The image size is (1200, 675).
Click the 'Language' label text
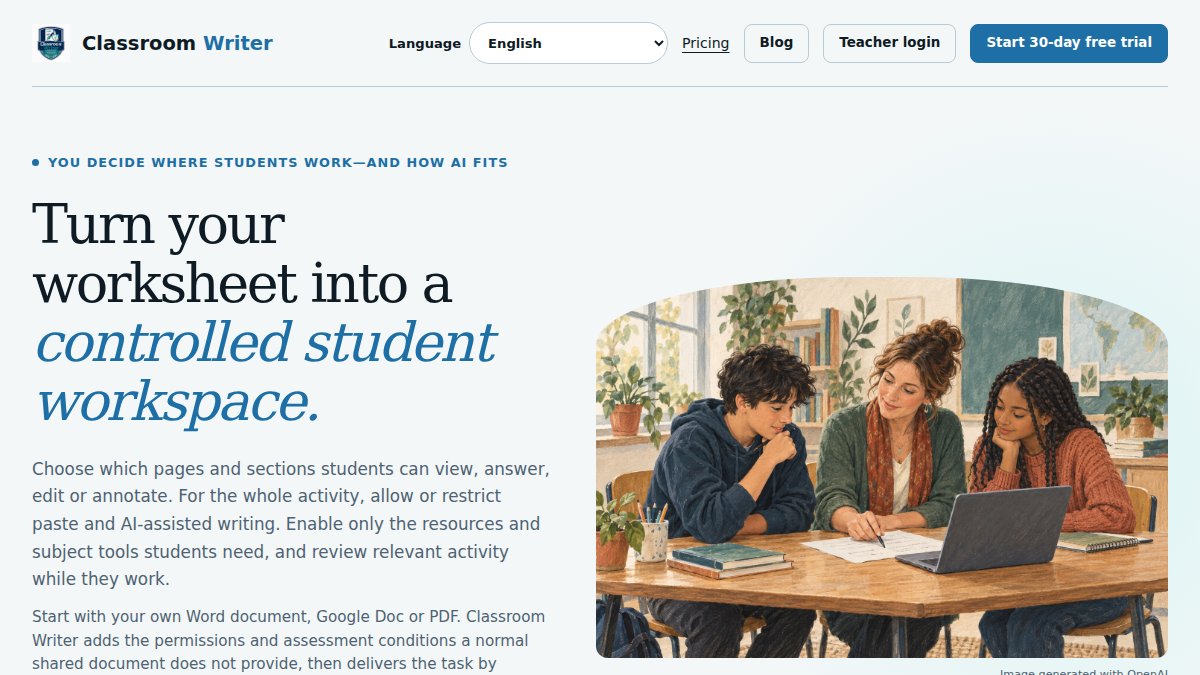[x=425, y=43]
